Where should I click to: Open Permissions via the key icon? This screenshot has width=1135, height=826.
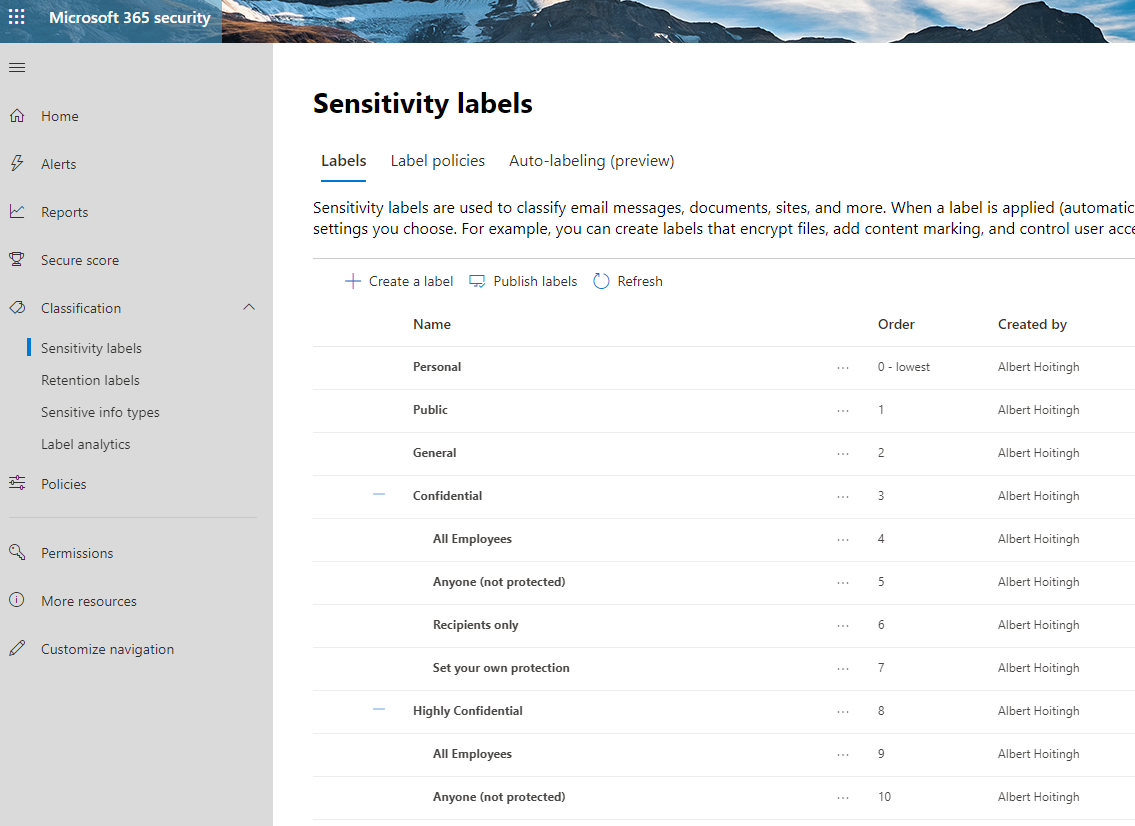pyautogui.click(x=17, y=553)
